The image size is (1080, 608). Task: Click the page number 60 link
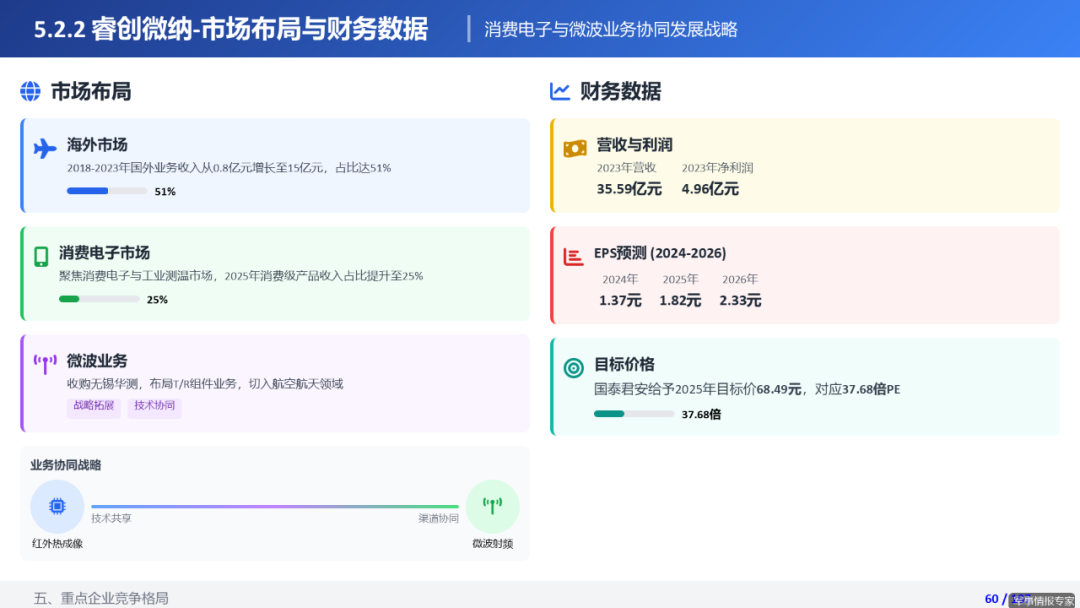coord(990,597)
